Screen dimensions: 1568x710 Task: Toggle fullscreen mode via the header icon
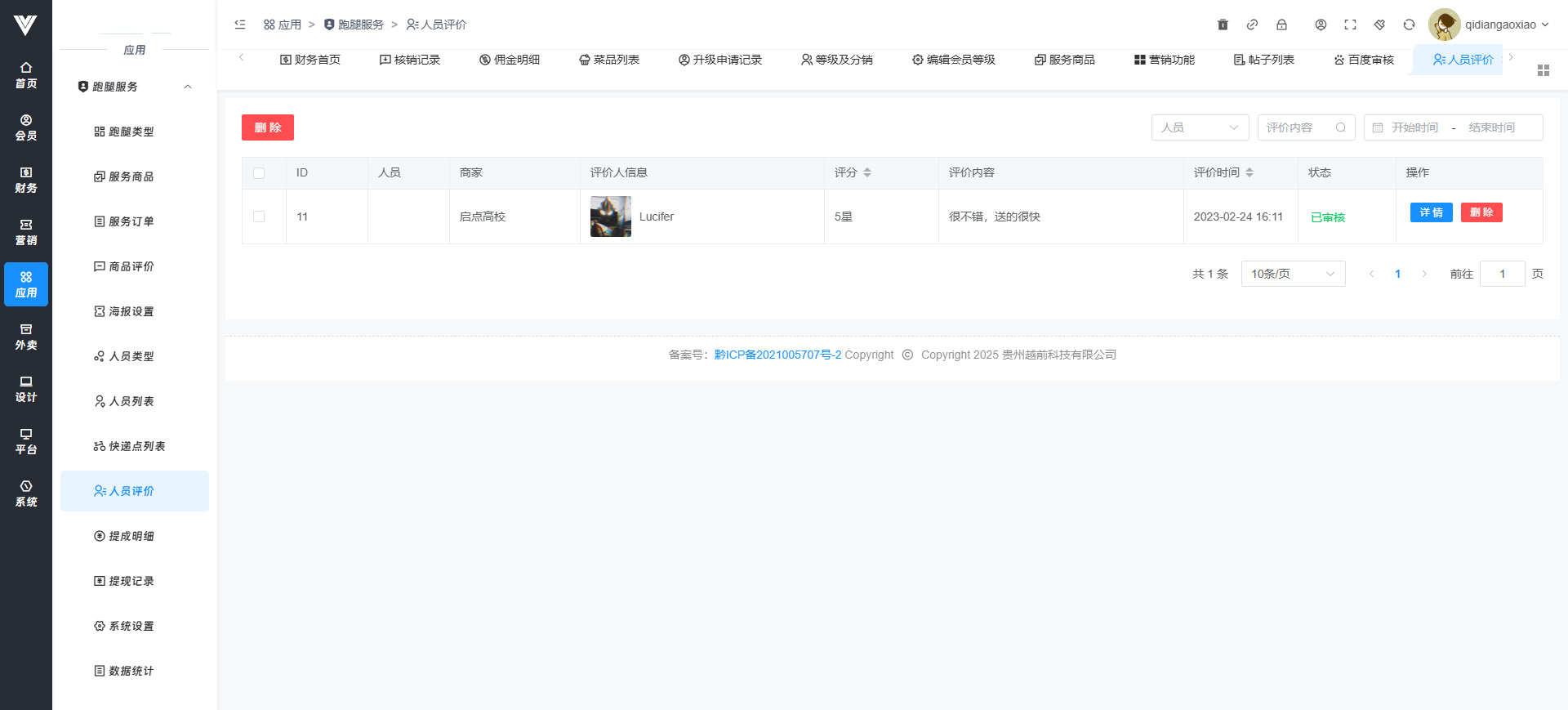click(1350, 25)
